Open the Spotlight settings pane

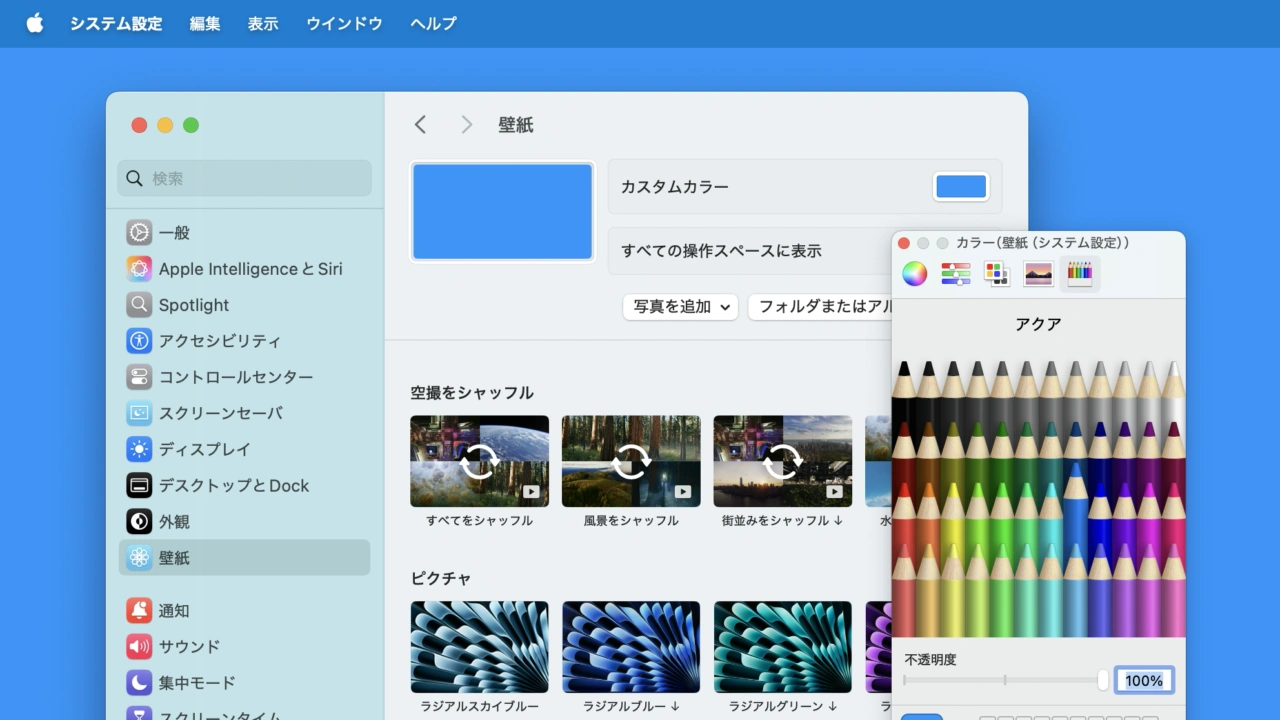point(193,305)
